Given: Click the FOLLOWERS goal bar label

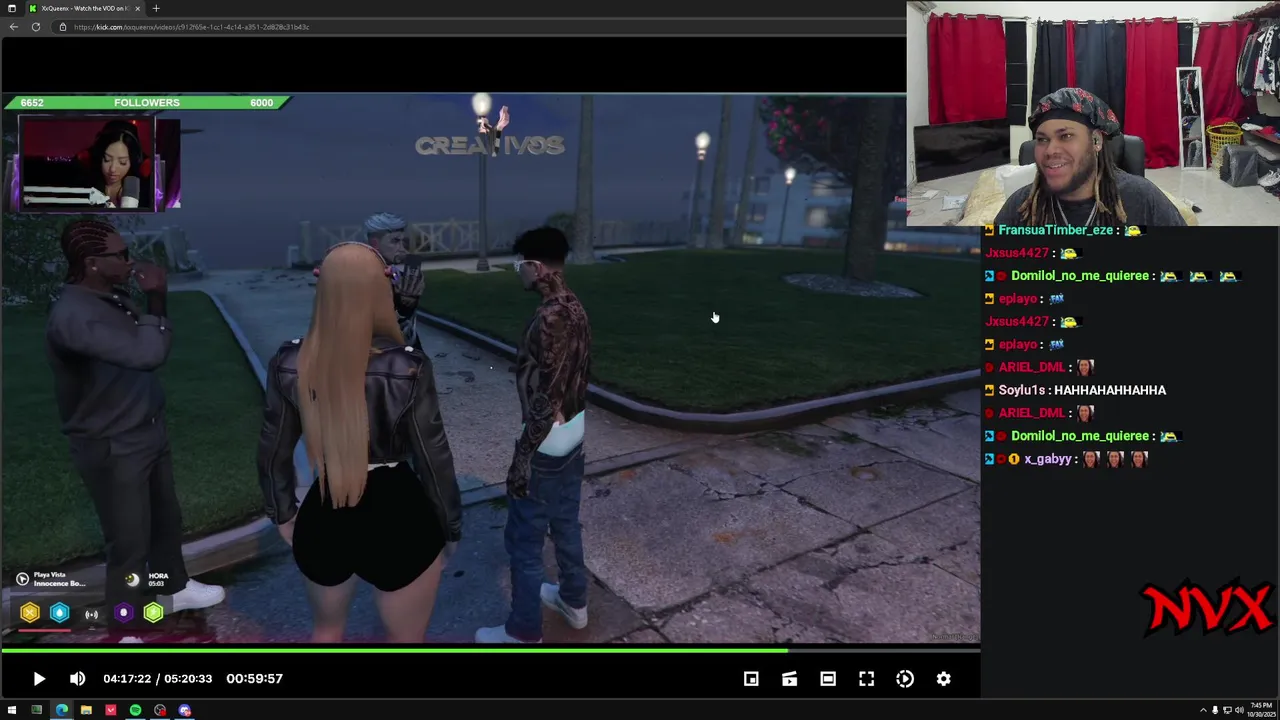Looking at the screenshot, I should (147, 103).
